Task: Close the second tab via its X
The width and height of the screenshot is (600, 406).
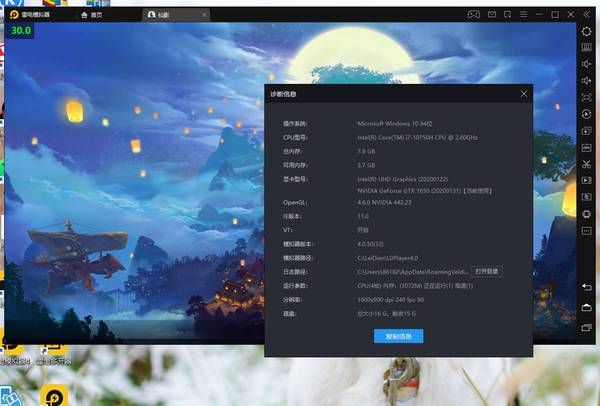Action: point(204,15)
